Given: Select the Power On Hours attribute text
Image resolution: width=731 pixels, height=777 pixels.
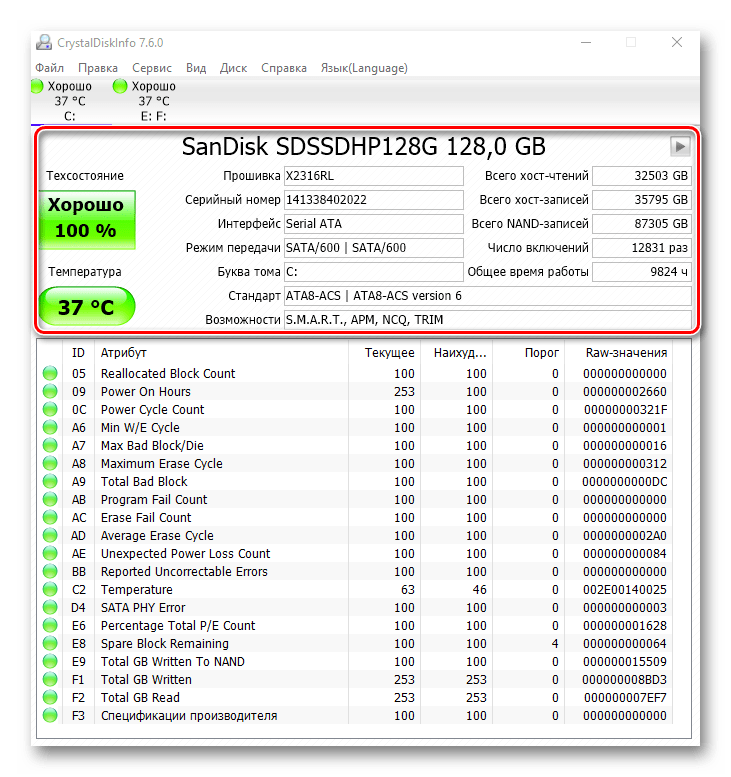Looking at the screenshot, I should click(x=146, y=391).
